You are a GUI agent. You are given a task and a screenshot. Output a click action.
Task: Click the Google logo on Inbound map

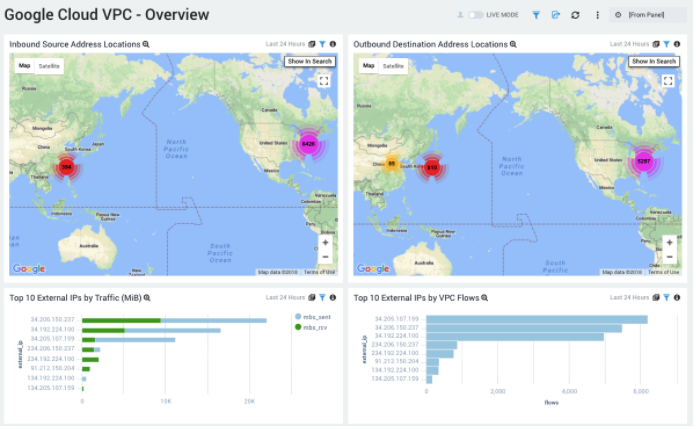pyautogui.click(x=29, y=269)
